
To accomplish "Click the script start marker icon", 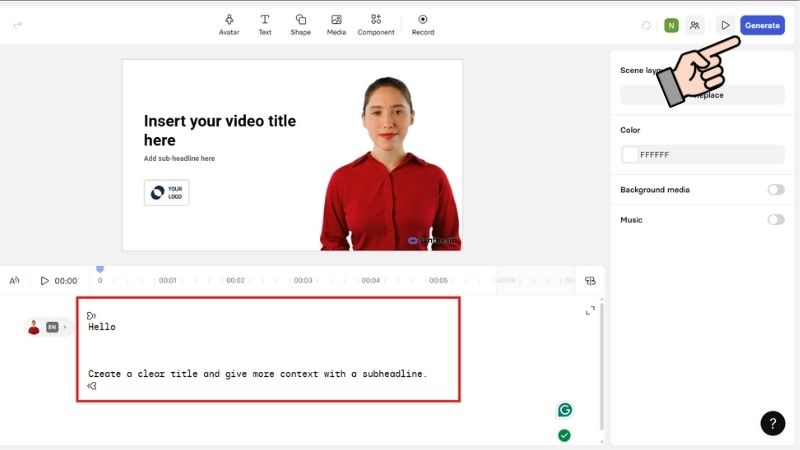I will click(x=91, y=316).
